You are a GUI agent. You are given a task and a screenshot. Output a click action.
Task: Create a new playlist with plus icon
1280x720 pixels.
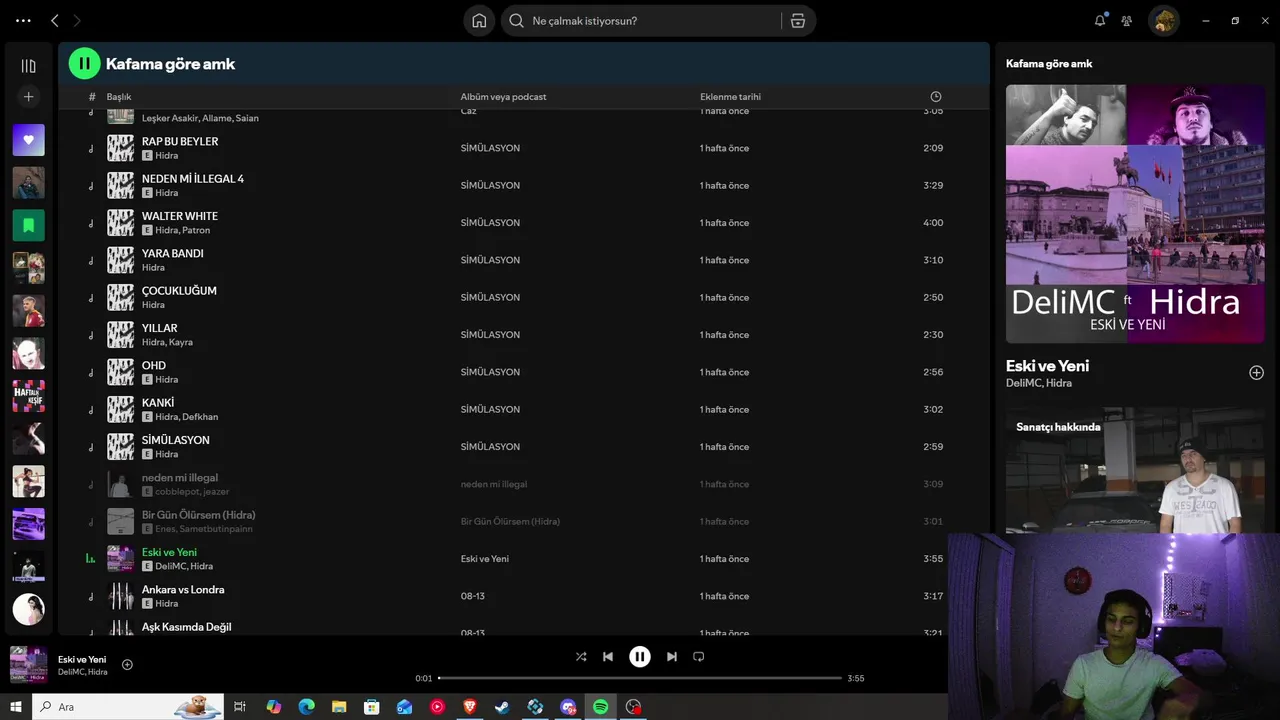[x=28, y=97]
